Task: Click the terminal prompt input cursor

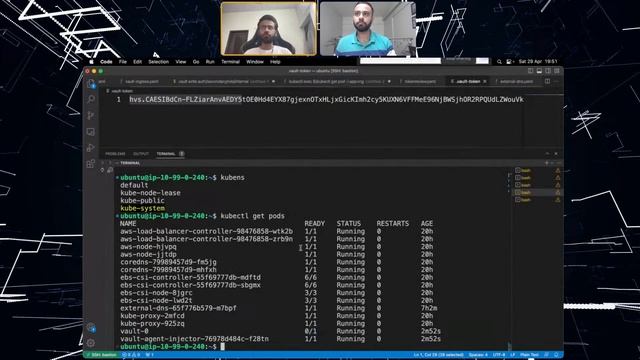Action: coord(222,347)
